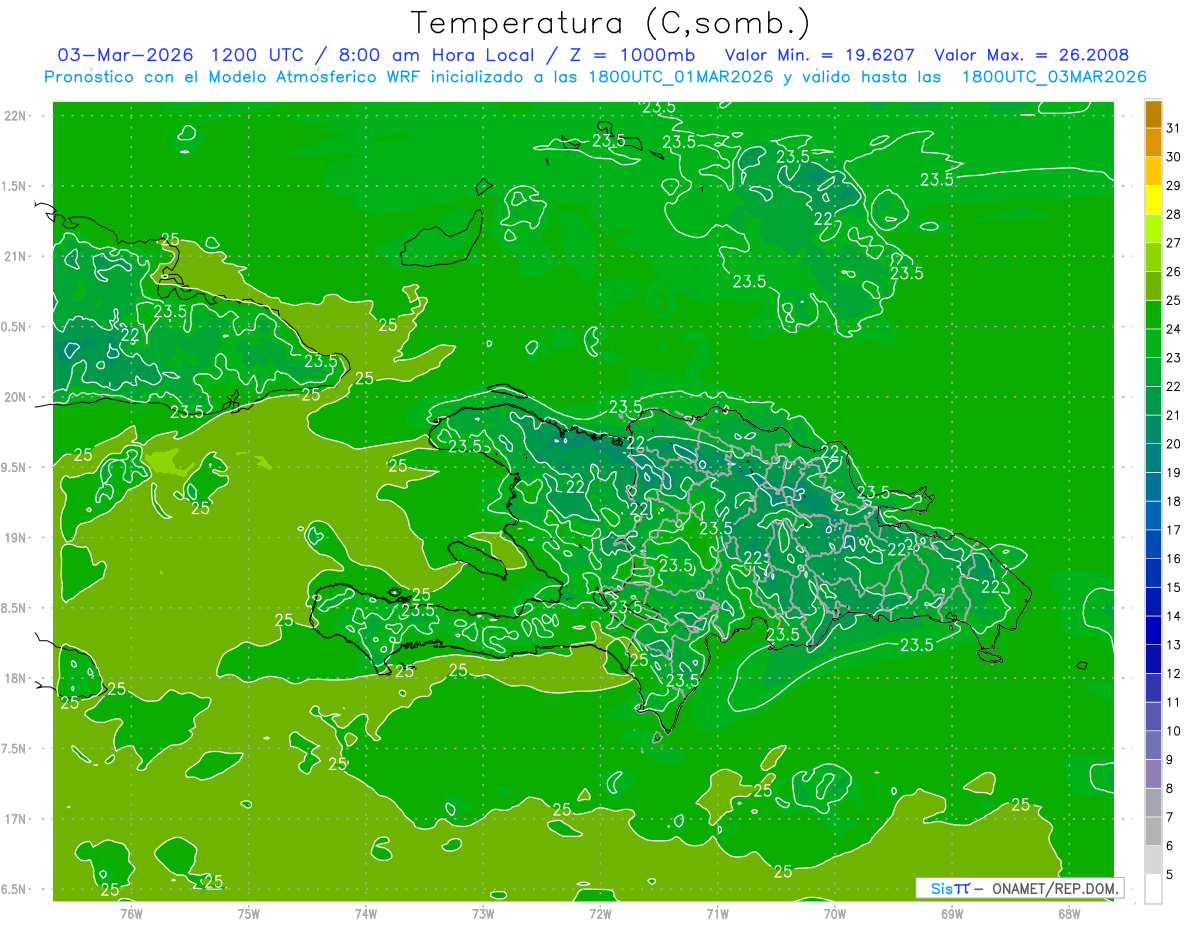Pick the white colorbar segment below 5
The image size is (1200, 927).
tap(1153, 889)
